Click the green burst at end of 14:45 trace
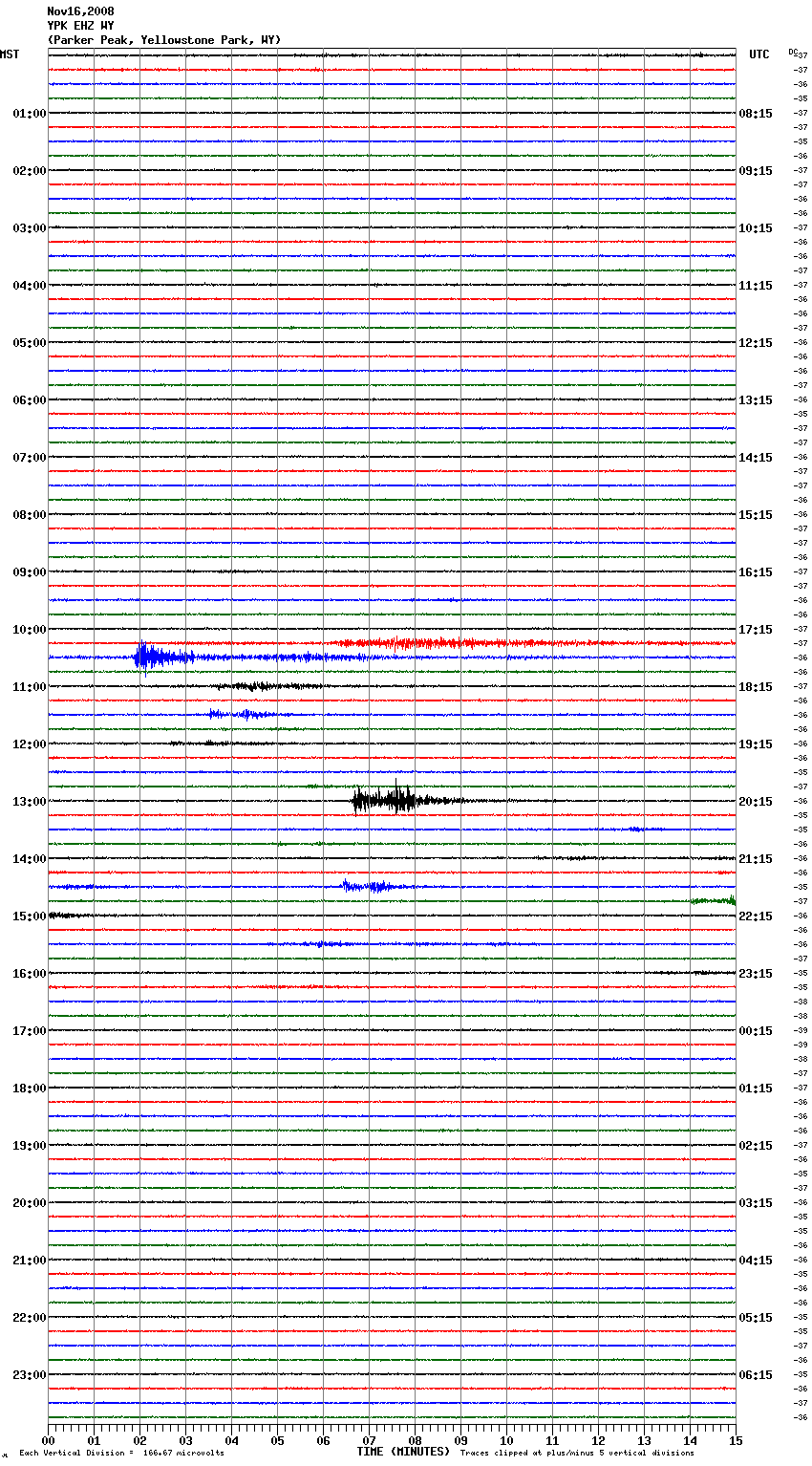The height and width of the screenshot is (1466, 812). [714, 900]
